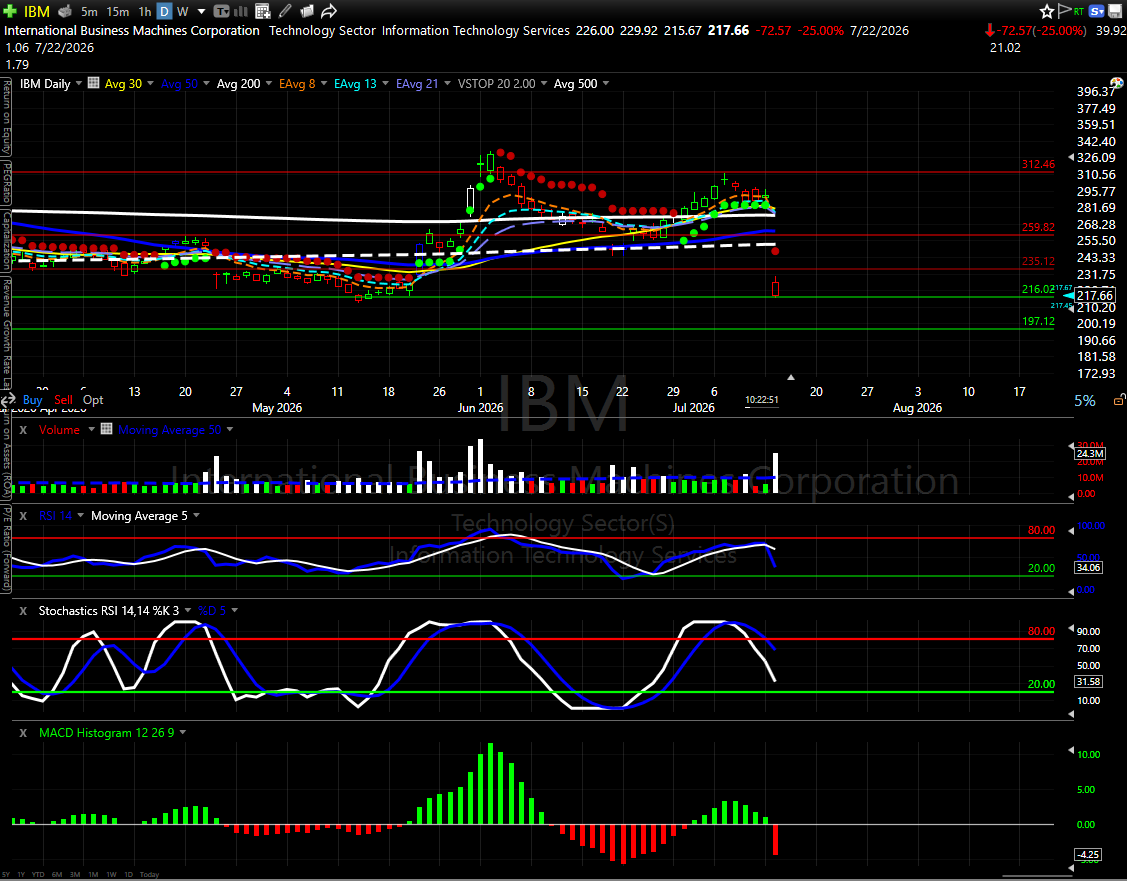Click the IBM ticker symbol field

click(x=37, y=12)
